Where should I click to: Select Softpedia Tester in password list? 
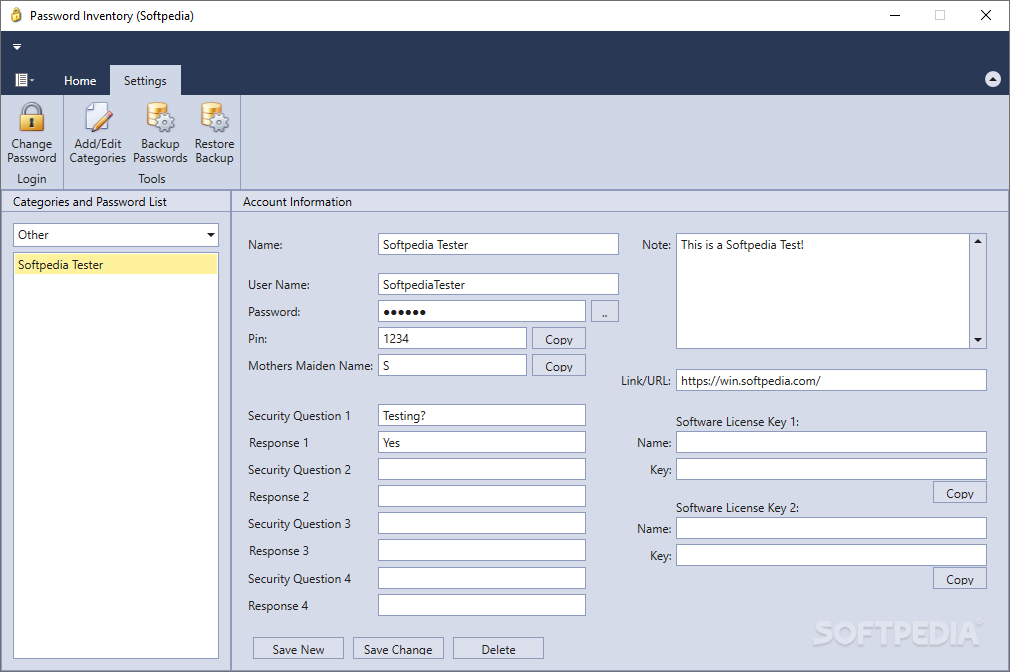tap(116, 264)
